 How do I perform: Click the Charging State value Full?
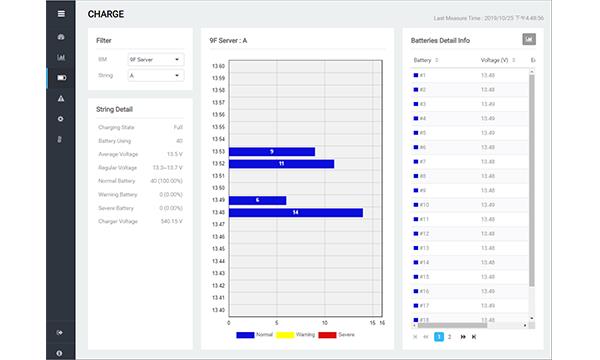pos(178,127)
